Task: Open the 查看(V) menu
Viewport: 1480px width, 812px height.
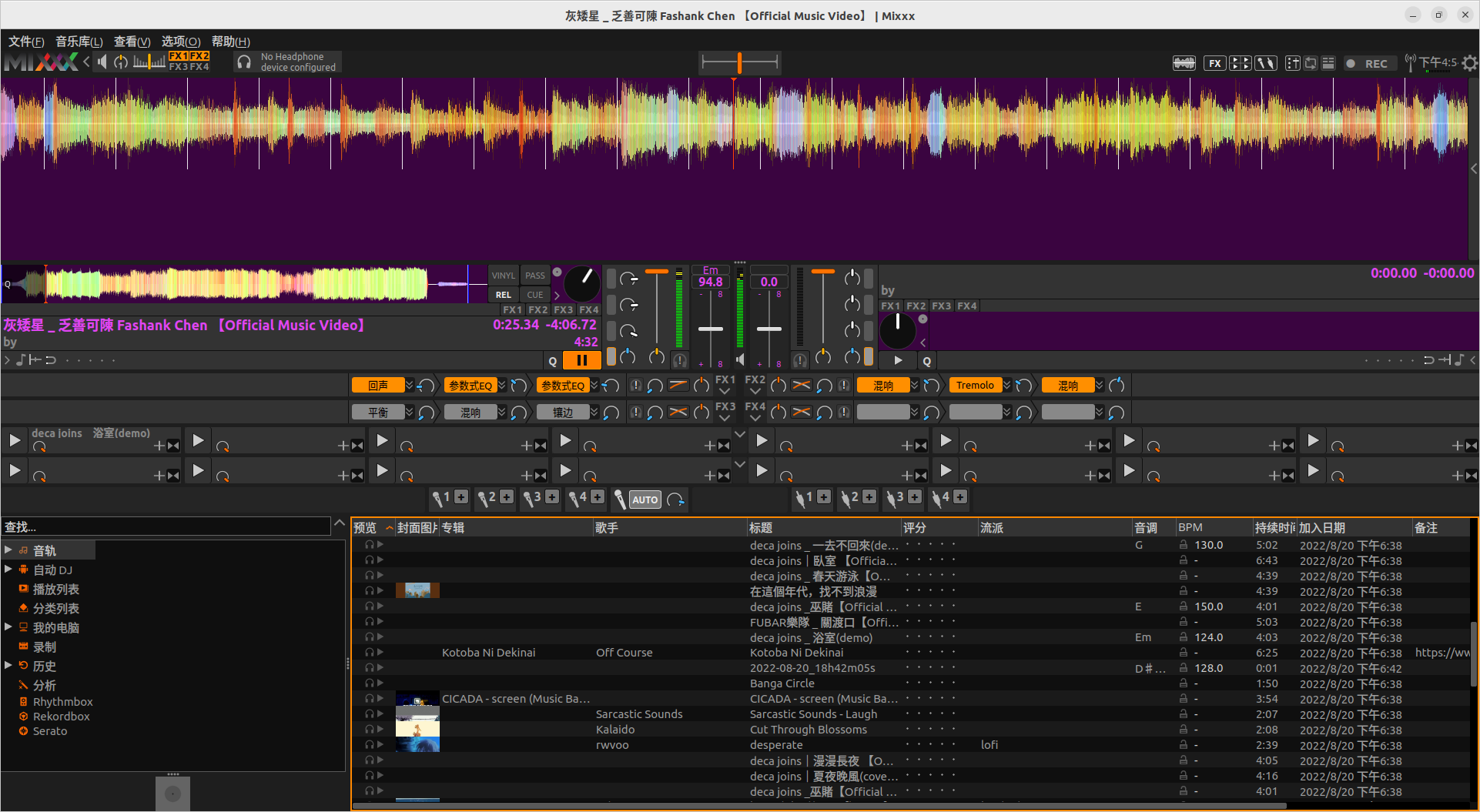Action: (x=132, y=42)
